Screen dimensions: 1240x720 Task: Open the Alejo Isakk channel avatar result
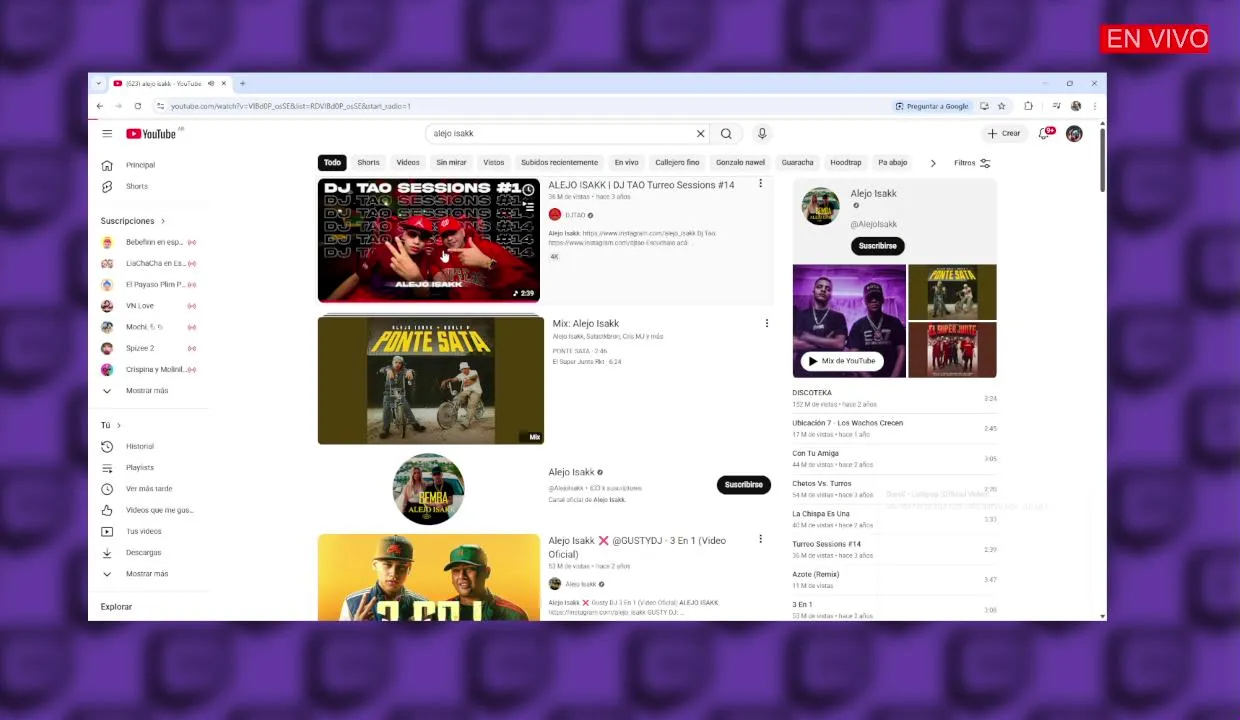point(428,489)
